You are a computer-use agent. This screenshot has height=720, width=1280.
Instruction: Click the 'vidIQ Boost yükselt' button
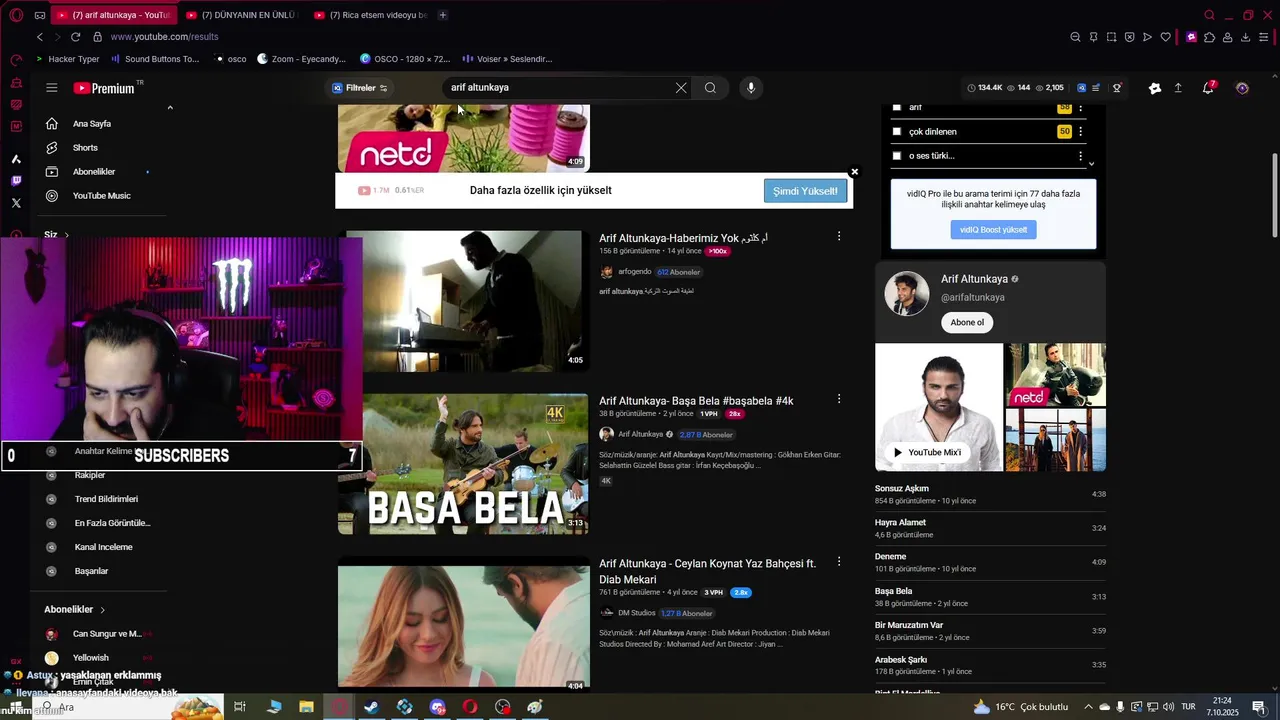[x=993, y=230]
